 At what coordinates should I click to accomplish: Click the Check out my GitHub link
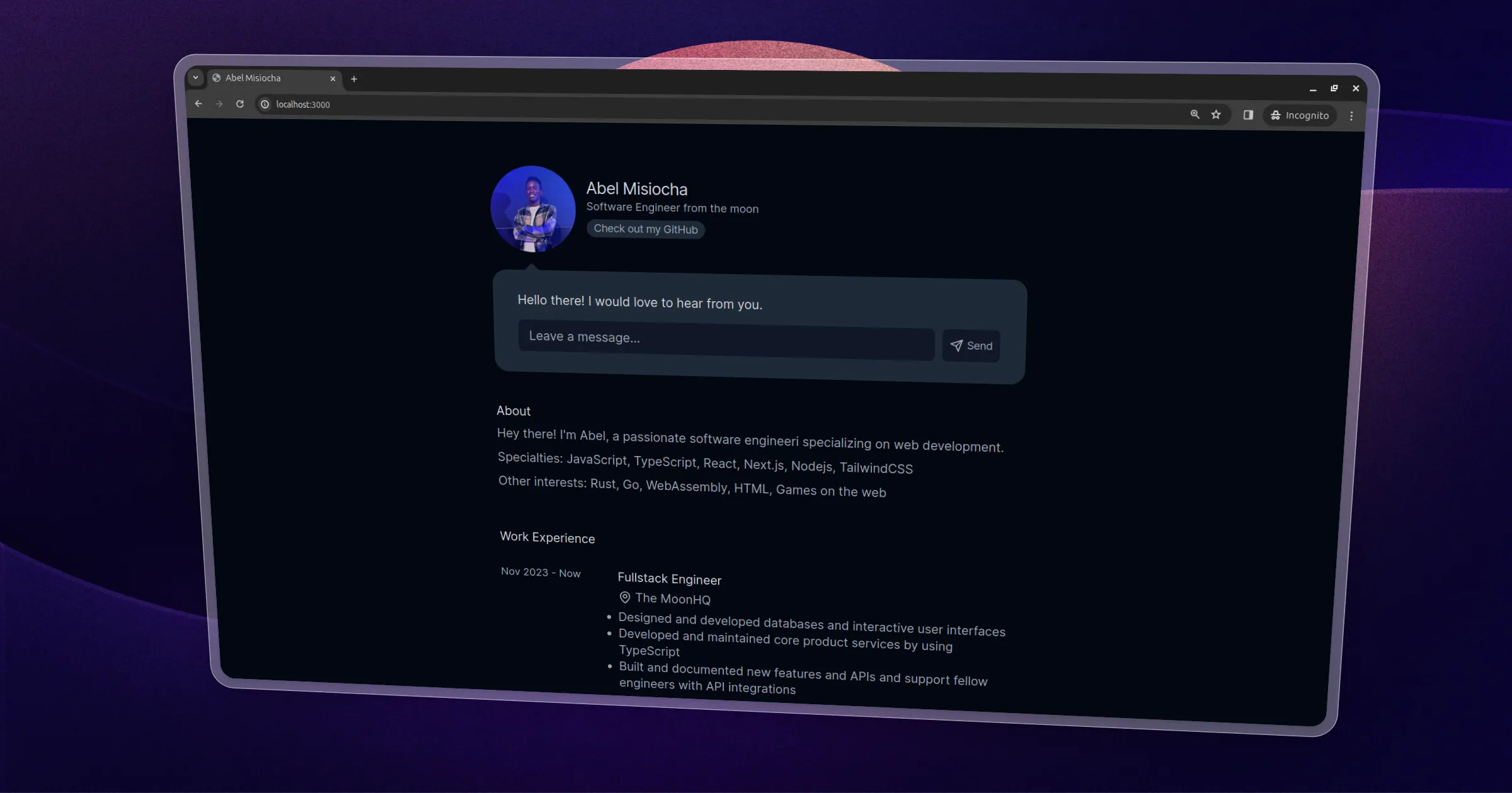[646, 229]
